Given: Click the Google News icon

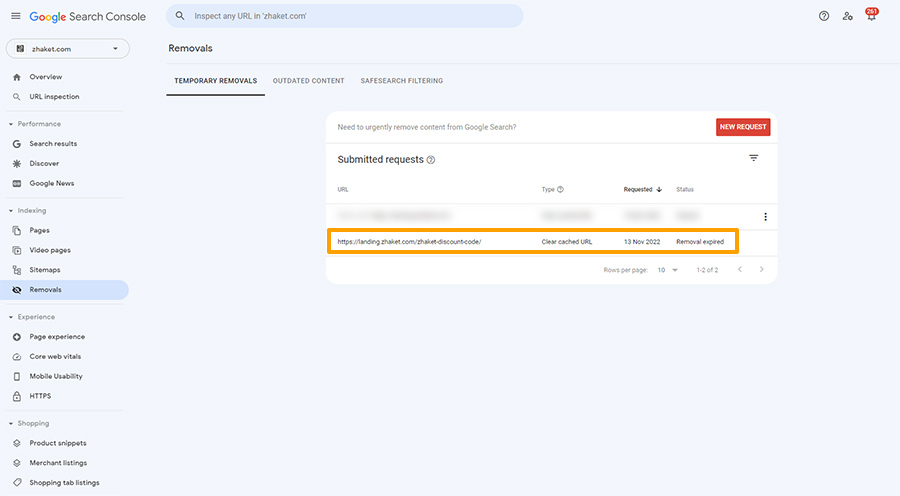Looking at the screenshot, I should click(17, 184).
